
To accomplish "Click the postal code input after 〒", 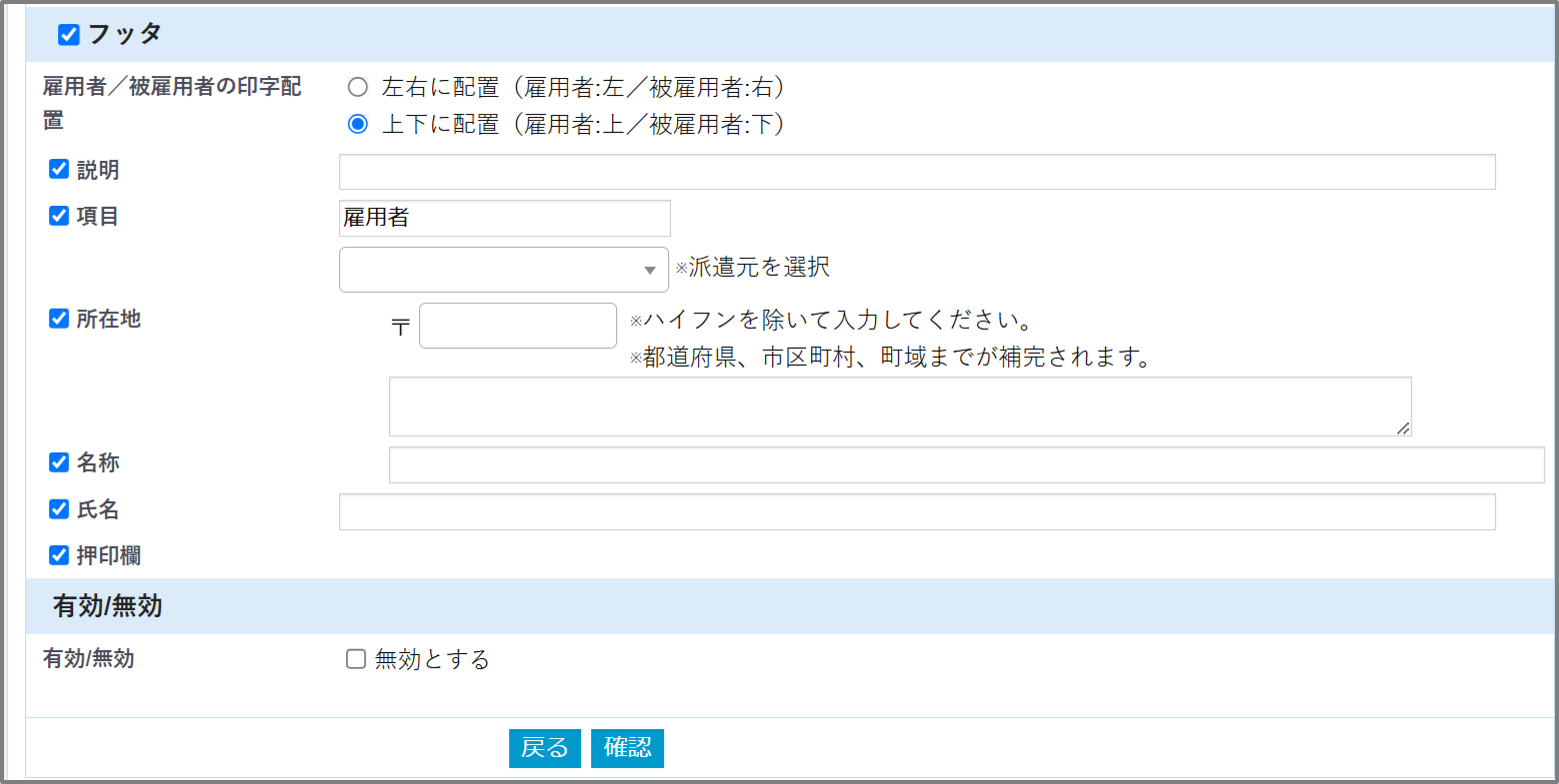I will tap(518, 325).
